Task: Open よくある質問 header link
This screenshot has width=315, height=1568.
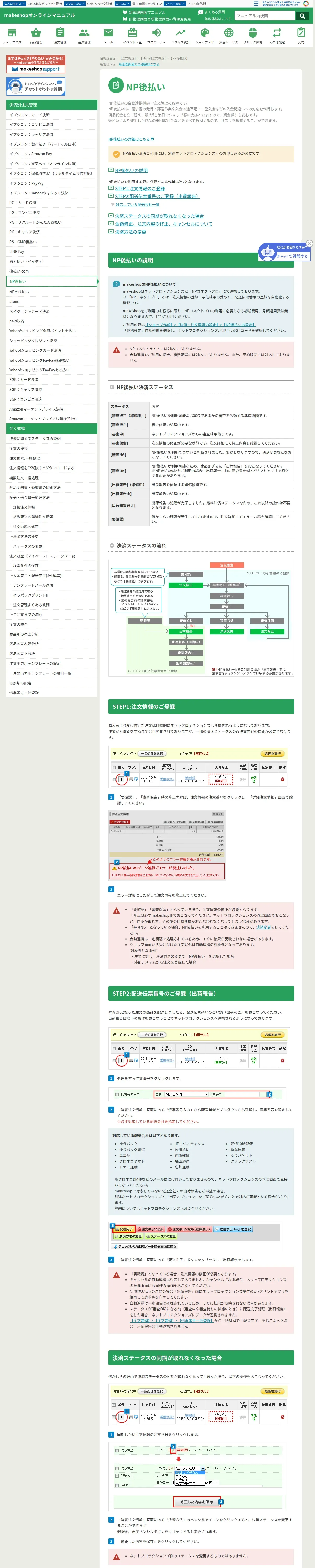Action: coord(211,12)
